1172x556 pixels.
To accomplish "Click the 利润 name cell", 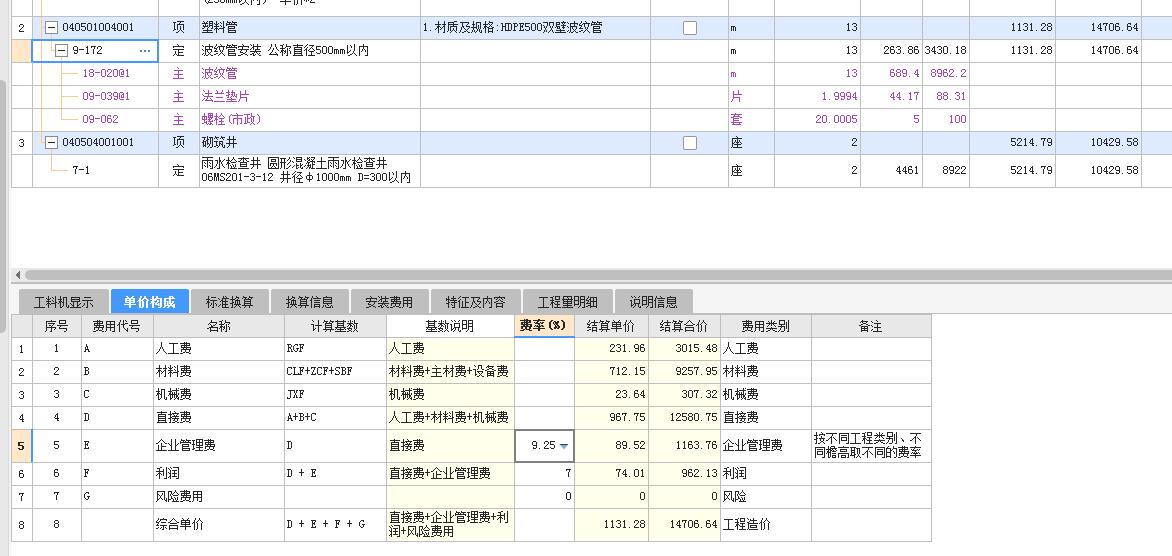I will pos(218,473).
